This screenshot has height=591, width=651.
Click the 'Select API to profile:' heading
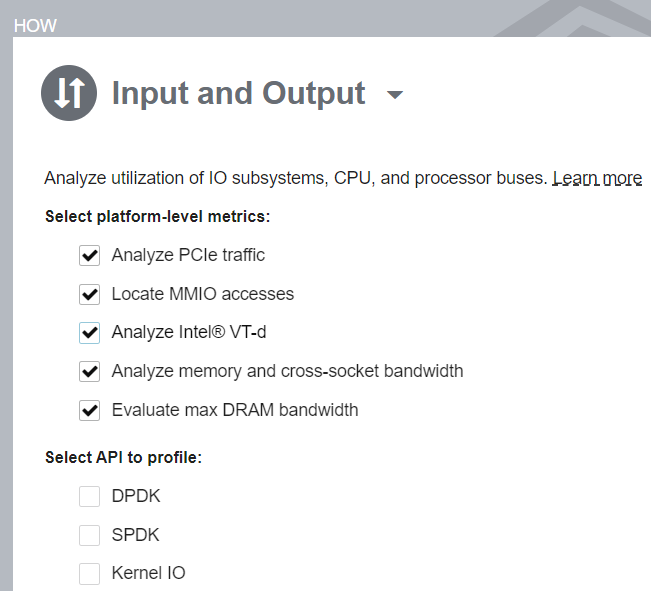124,457
